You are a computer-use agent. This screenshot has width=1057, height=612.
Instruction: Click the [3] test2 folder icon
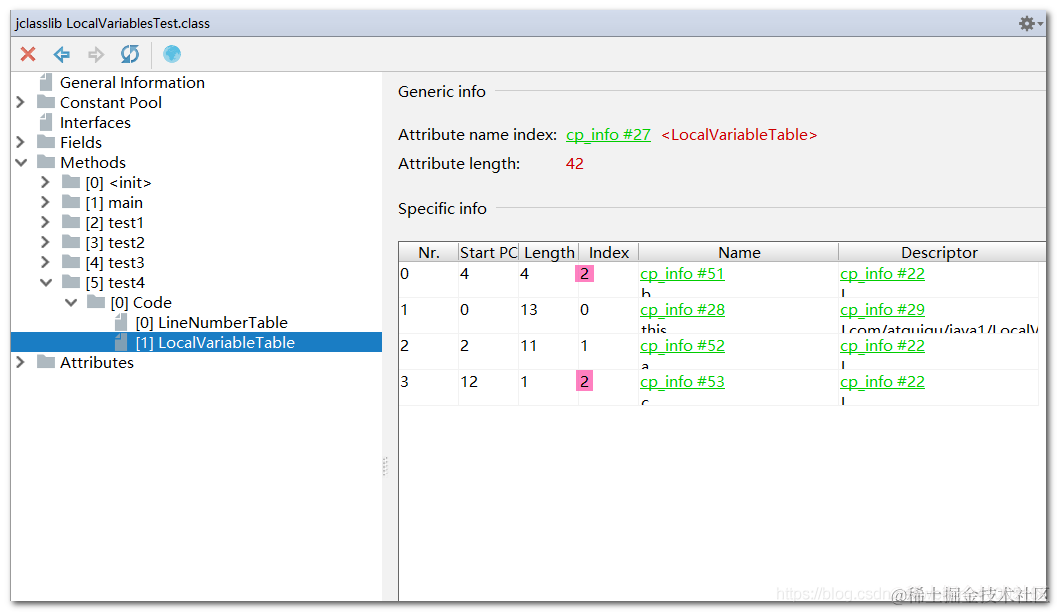(71, 242)
